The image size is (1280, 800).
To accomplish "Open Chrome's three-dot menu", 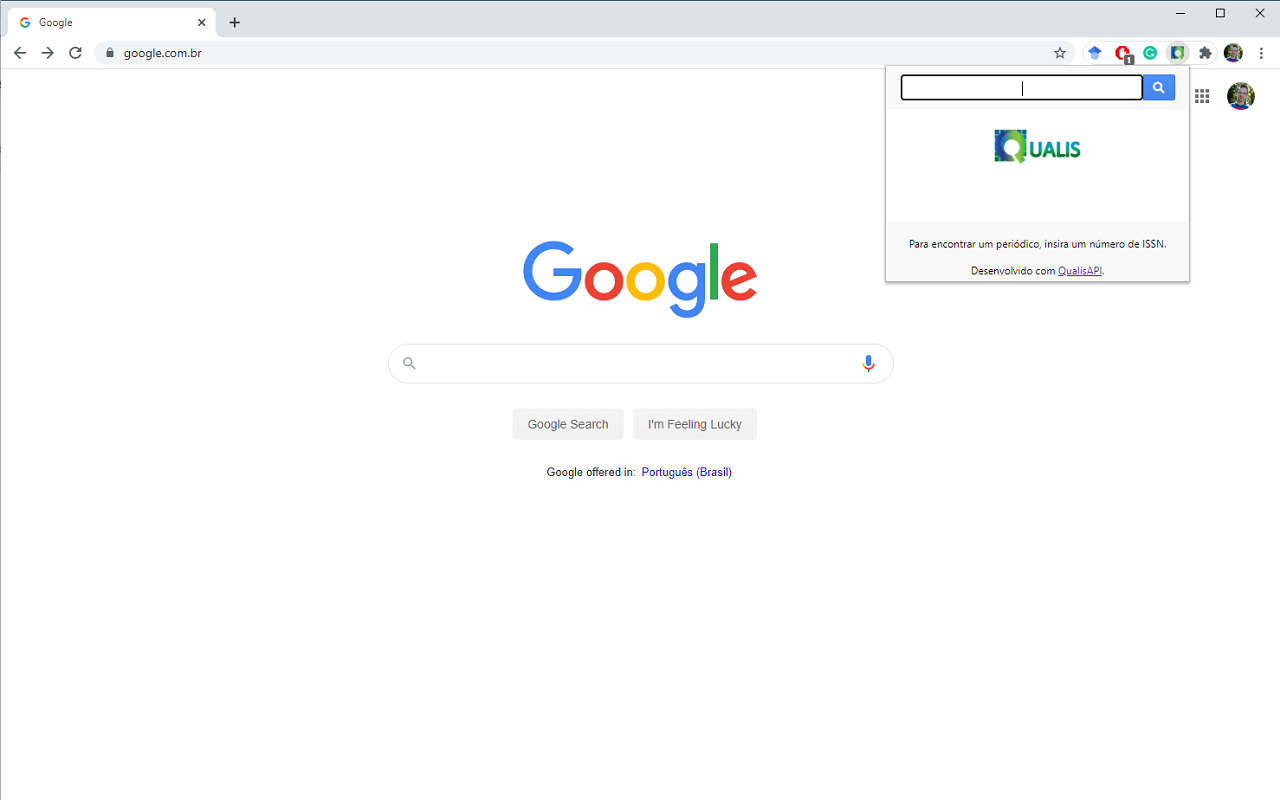I will 1262,53.
